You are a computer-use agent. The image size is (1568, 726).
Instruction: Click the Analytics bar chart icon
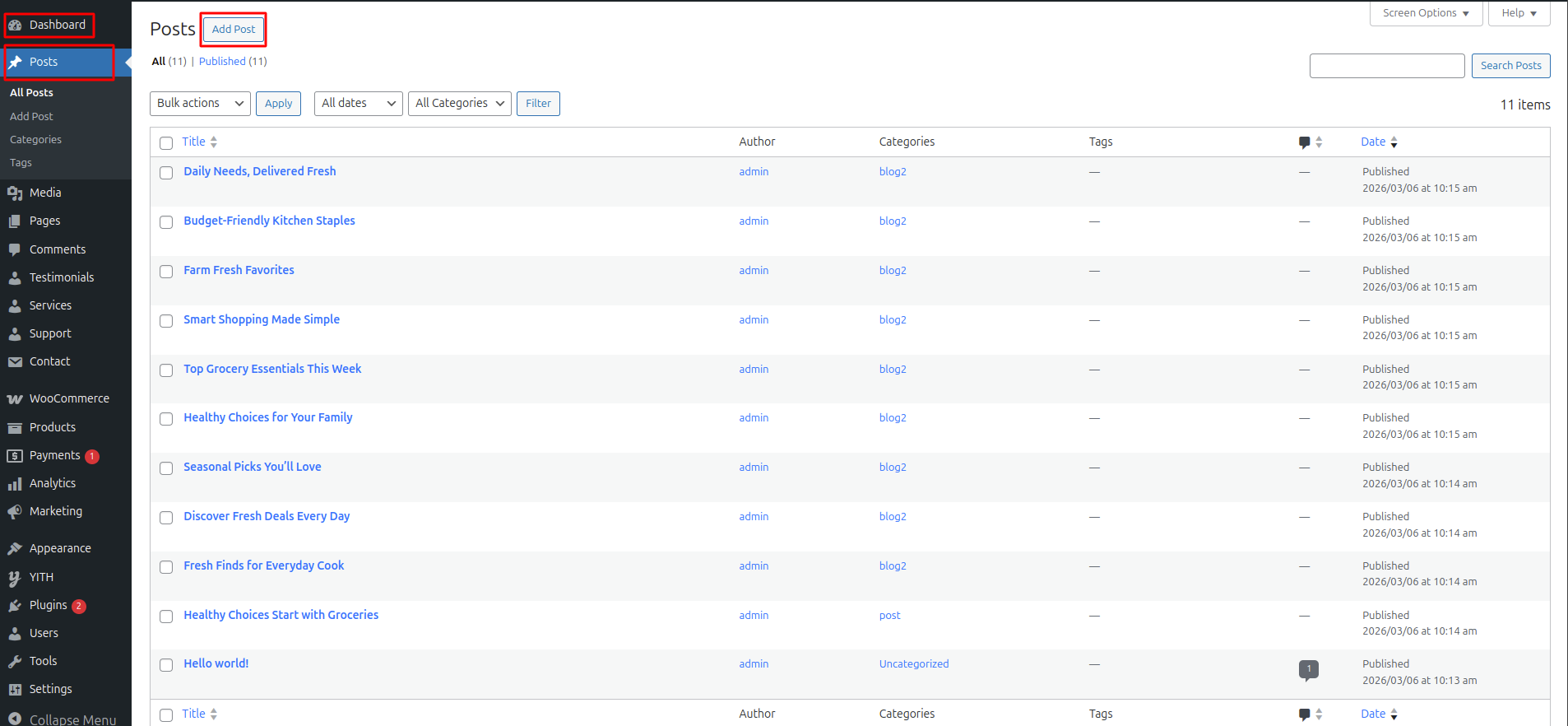[x=15, y=484]
